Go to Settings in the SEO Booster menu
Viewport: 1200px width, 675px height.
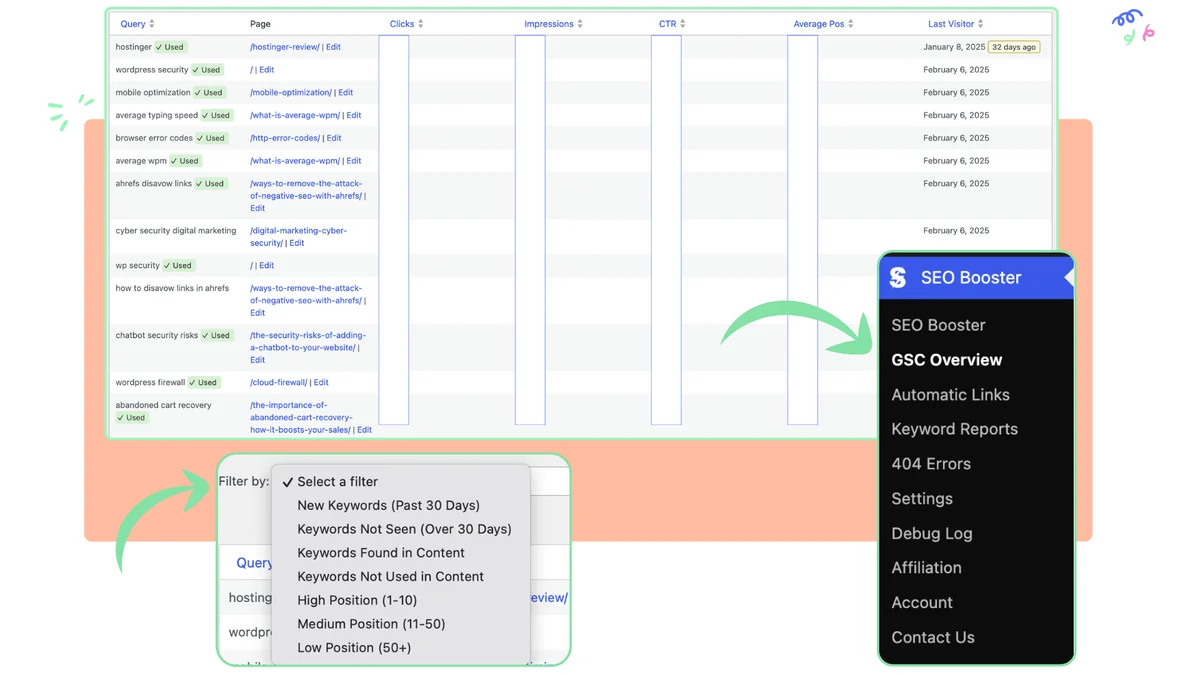(x=921, y=498)
